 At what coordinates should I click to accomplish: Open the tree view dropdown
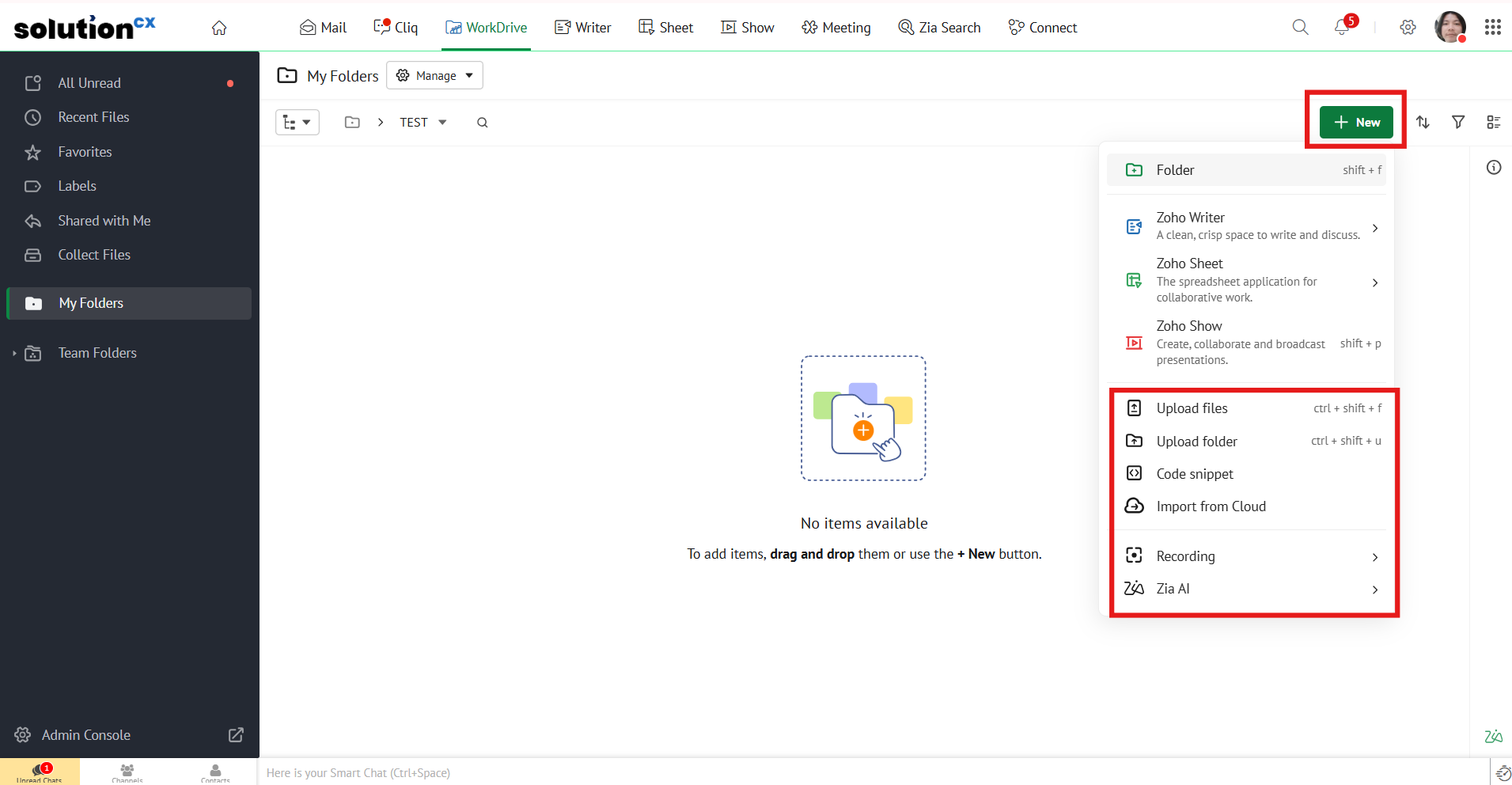pos(297,123)
